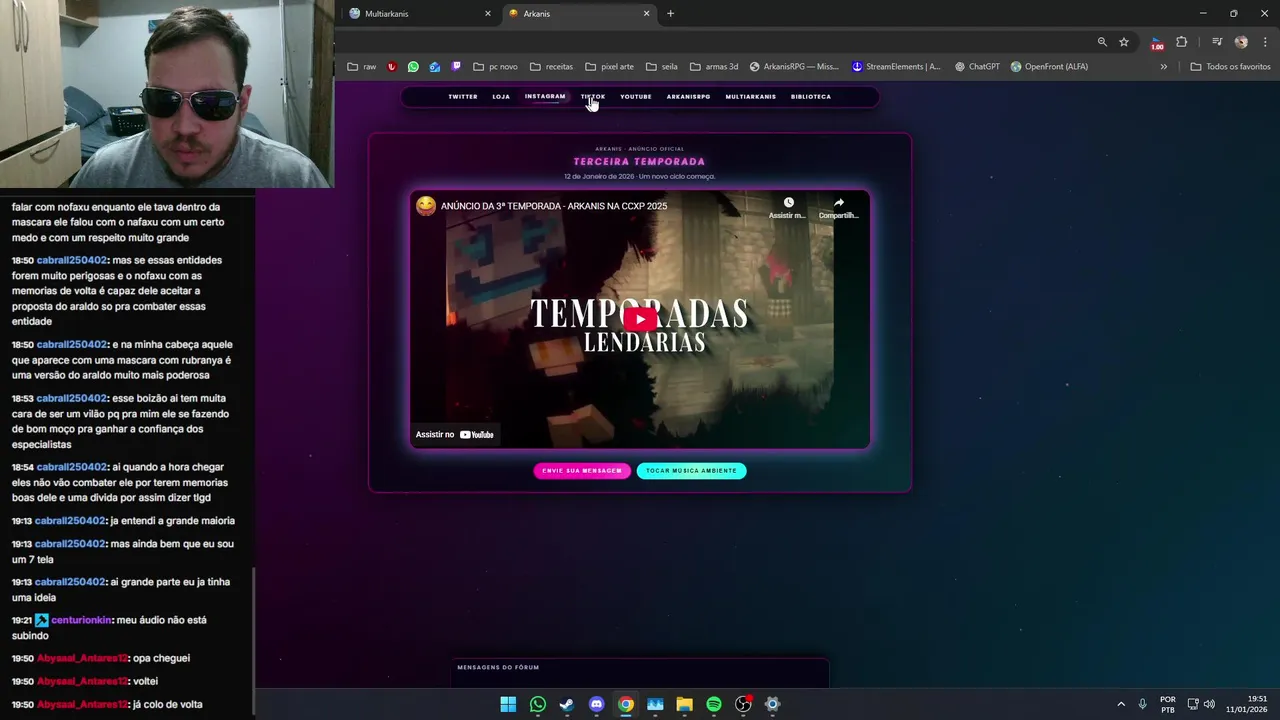Viewport: 1280px width, 720px height.
Task: Click the TOCAR MÚSICA AMBIENTE button
Action: 691,471
